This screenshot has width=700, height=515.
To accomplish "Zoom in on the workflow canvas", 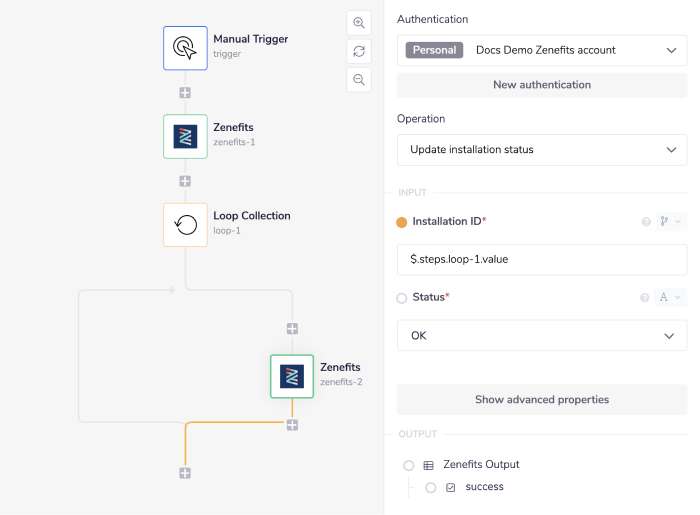I will click(358, 23).
